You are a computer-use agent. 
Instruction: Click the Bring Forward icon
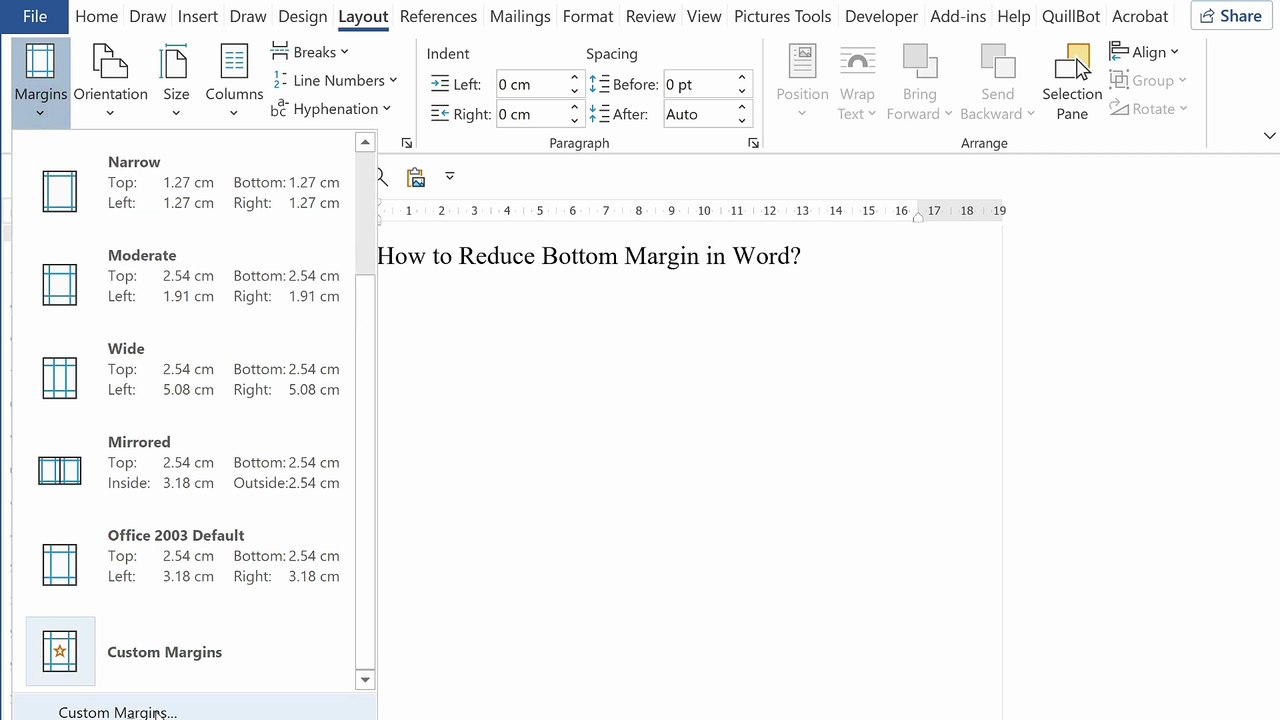919,62
